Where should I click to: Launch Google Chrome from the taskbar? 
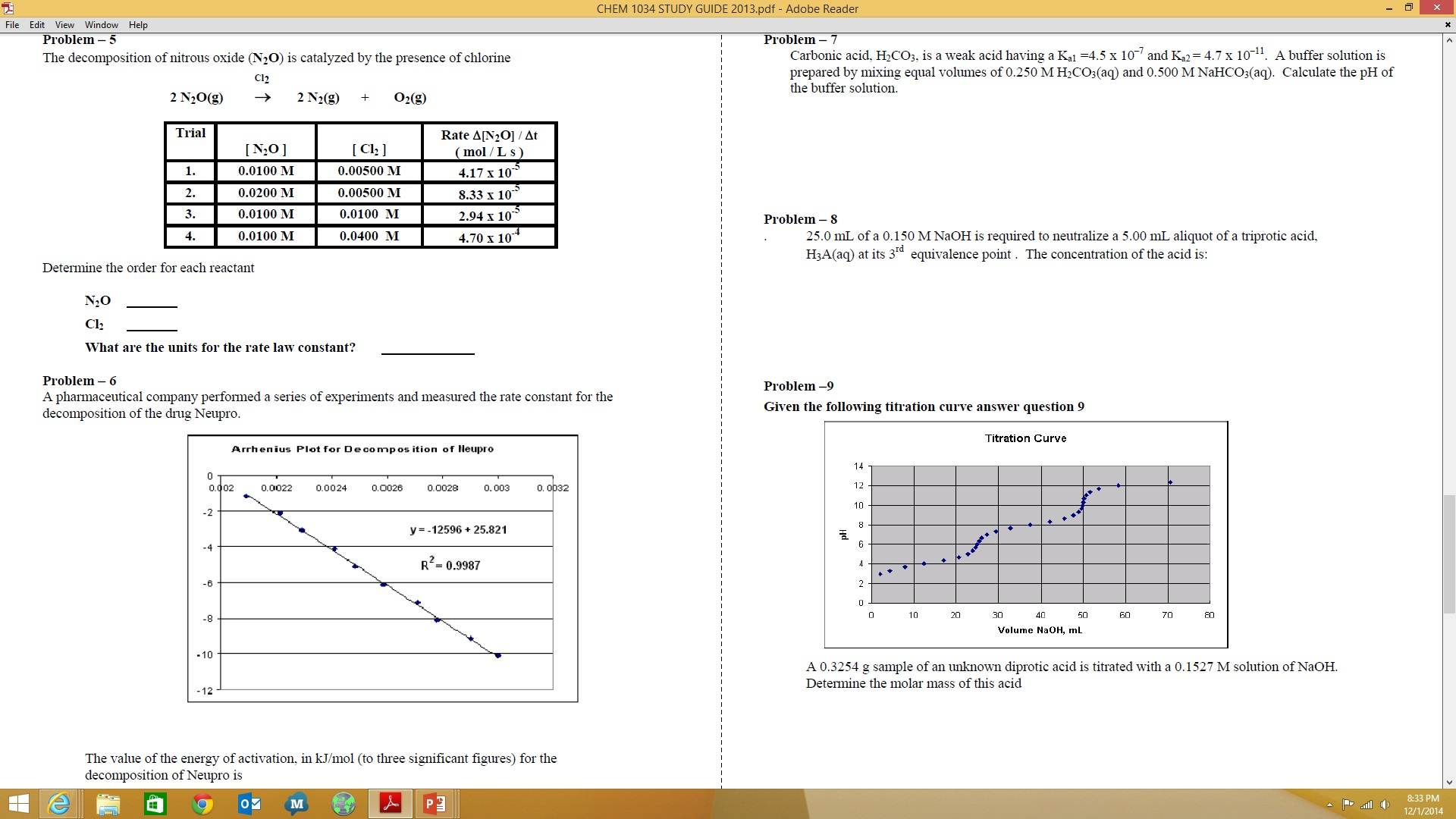point(202,804)
